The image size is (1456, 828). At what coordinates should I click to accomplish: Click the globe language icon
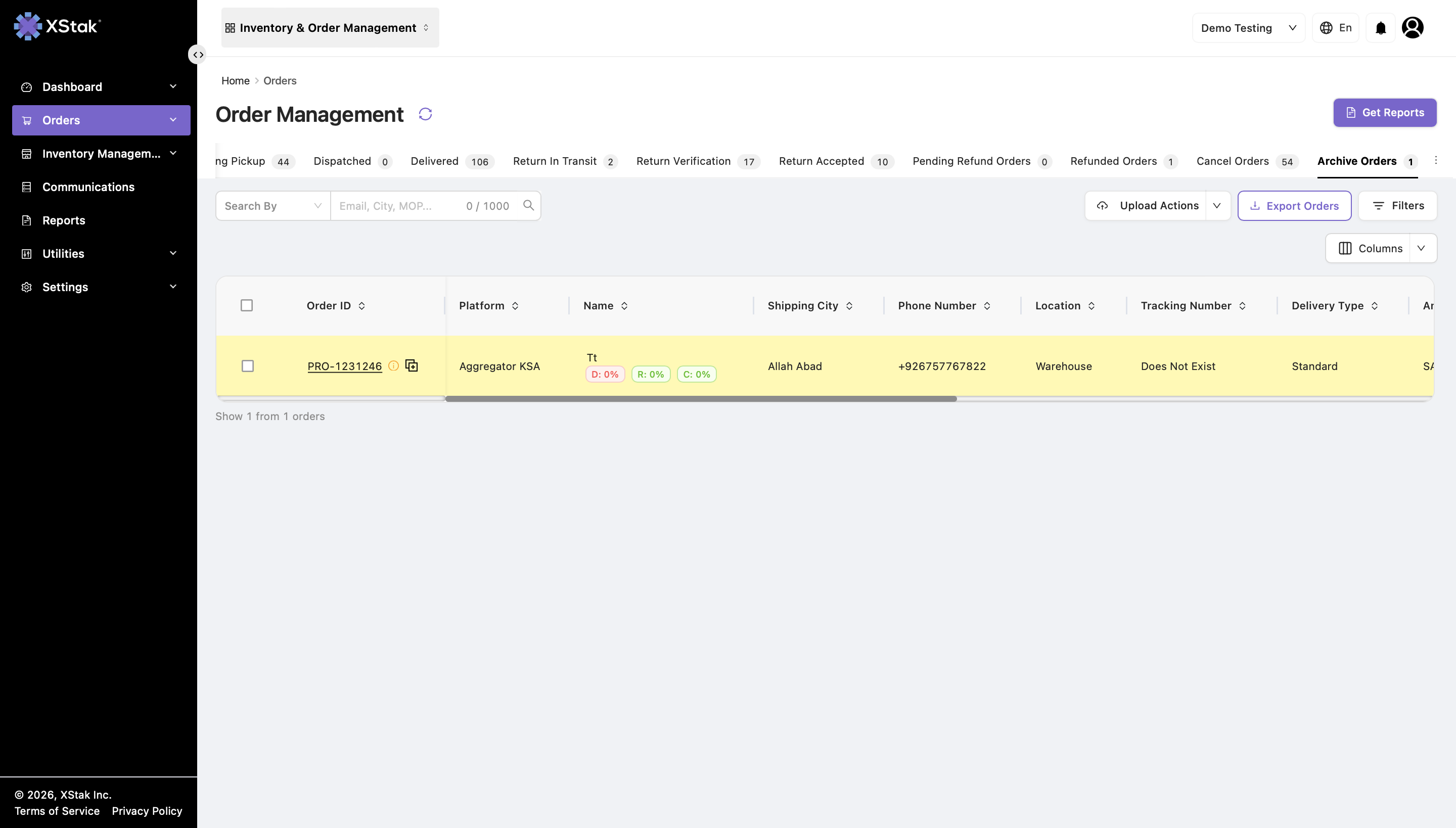(1326, 28)
